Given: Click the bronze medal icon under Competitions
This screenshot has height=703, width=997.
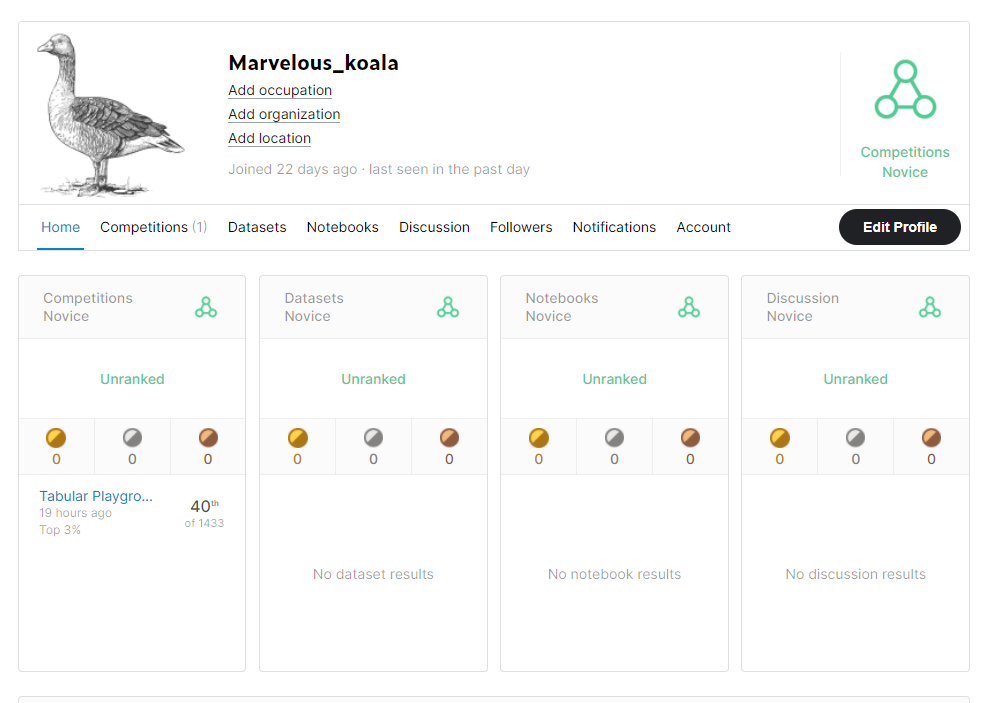Looking at the screenshot, I should click(207, 437).
